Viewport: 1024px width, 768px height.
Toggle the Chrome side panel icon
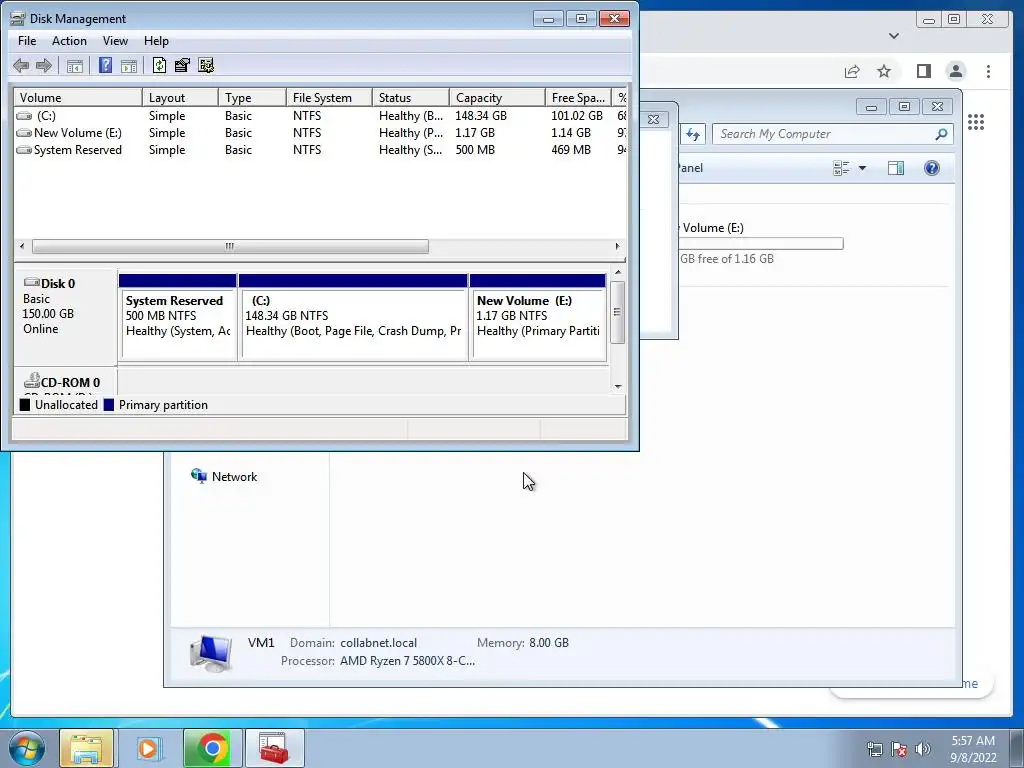(923, 71)
